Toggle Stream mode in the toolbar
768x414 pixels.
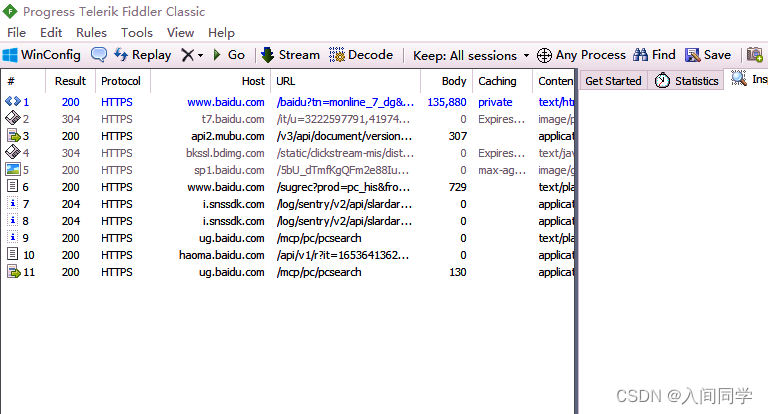coord(290,55)
